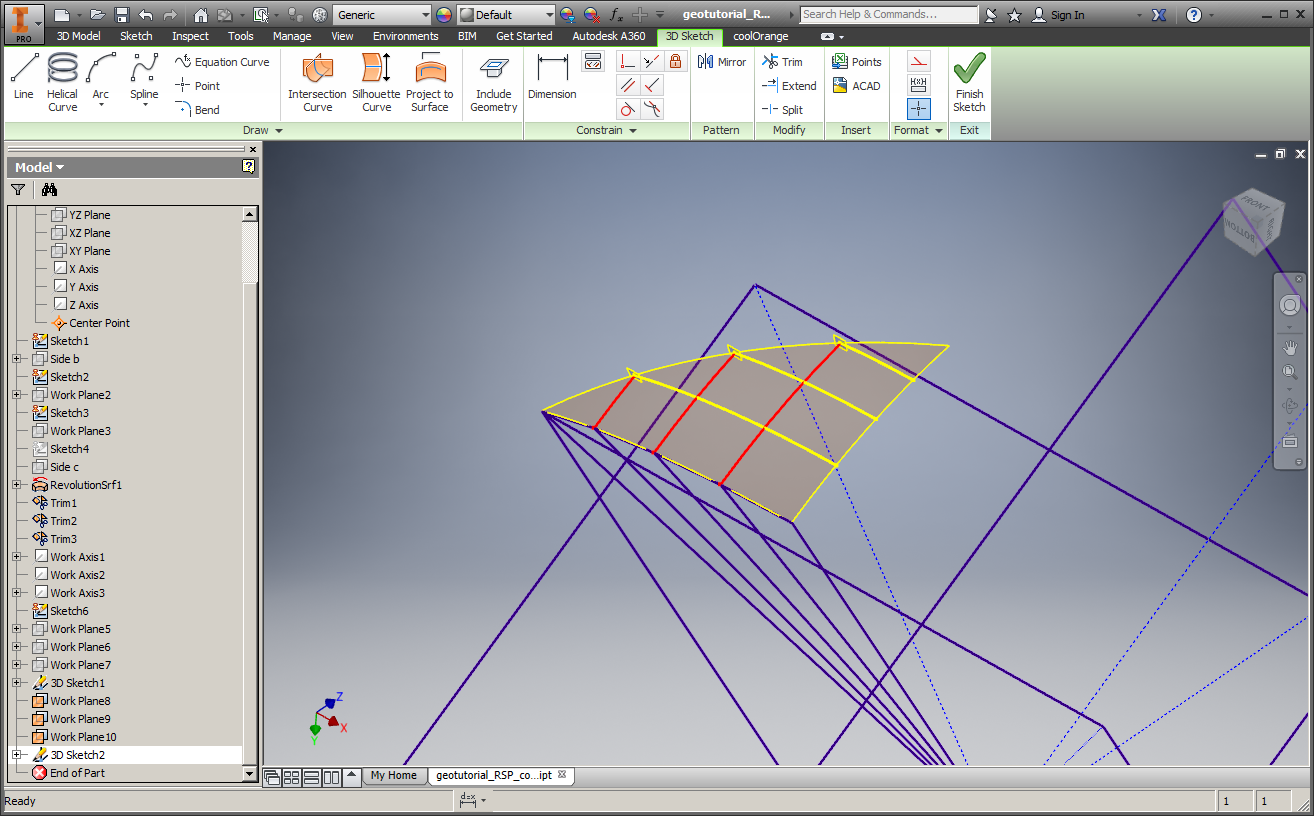Viewport: 1314px width, 816px height.
Task: Click the Search Help & Commands field
Action: click(x=889, y=15)
